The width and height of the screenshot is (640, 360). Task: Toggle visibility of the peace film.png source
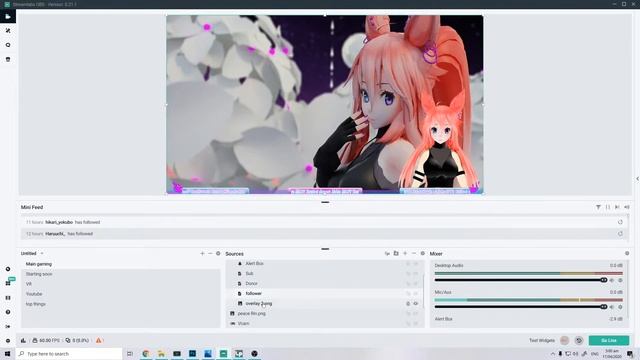(416, 313)
